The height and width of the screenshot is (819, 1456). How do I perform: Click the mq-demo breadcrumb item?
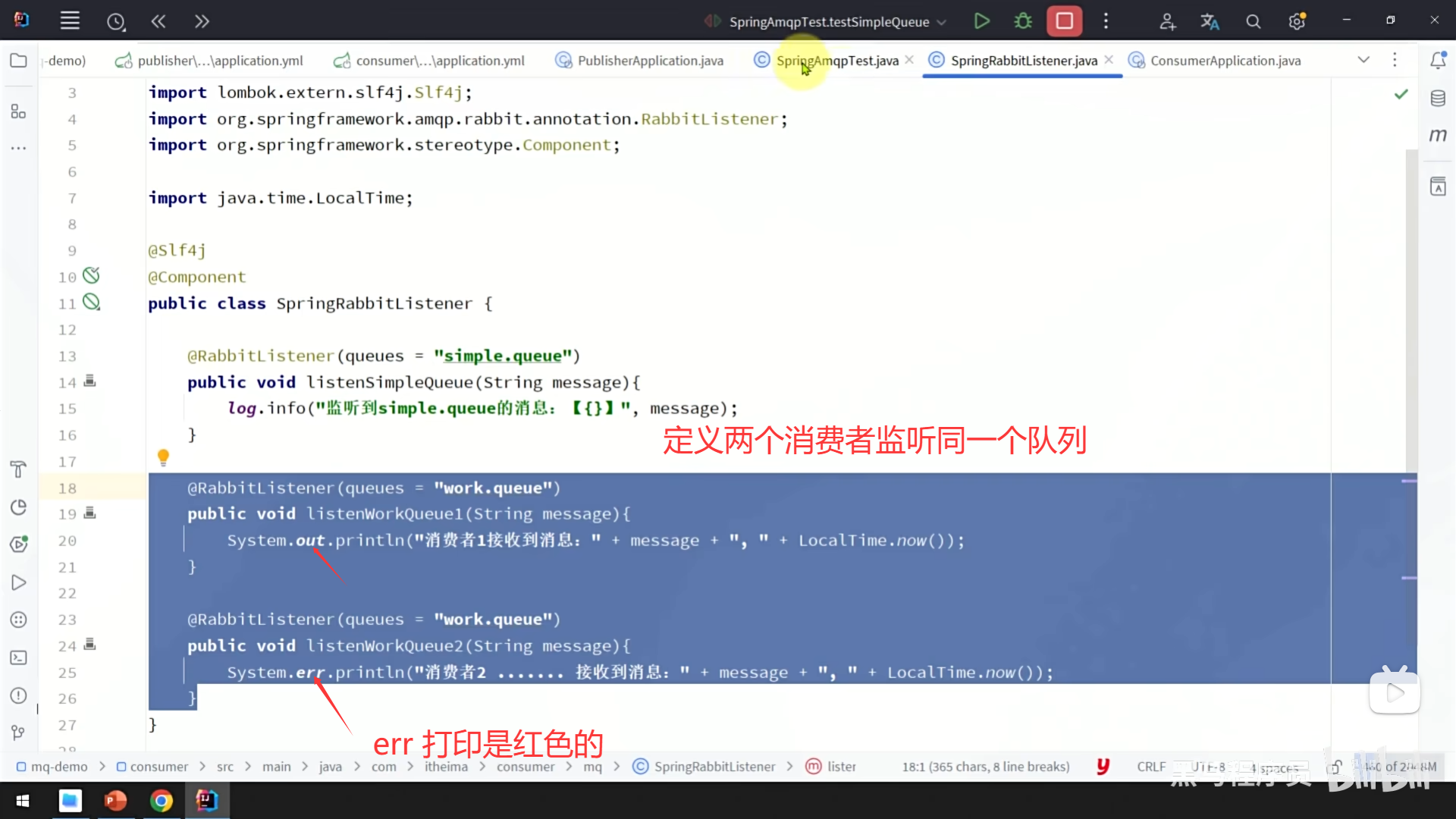(58, 767)
